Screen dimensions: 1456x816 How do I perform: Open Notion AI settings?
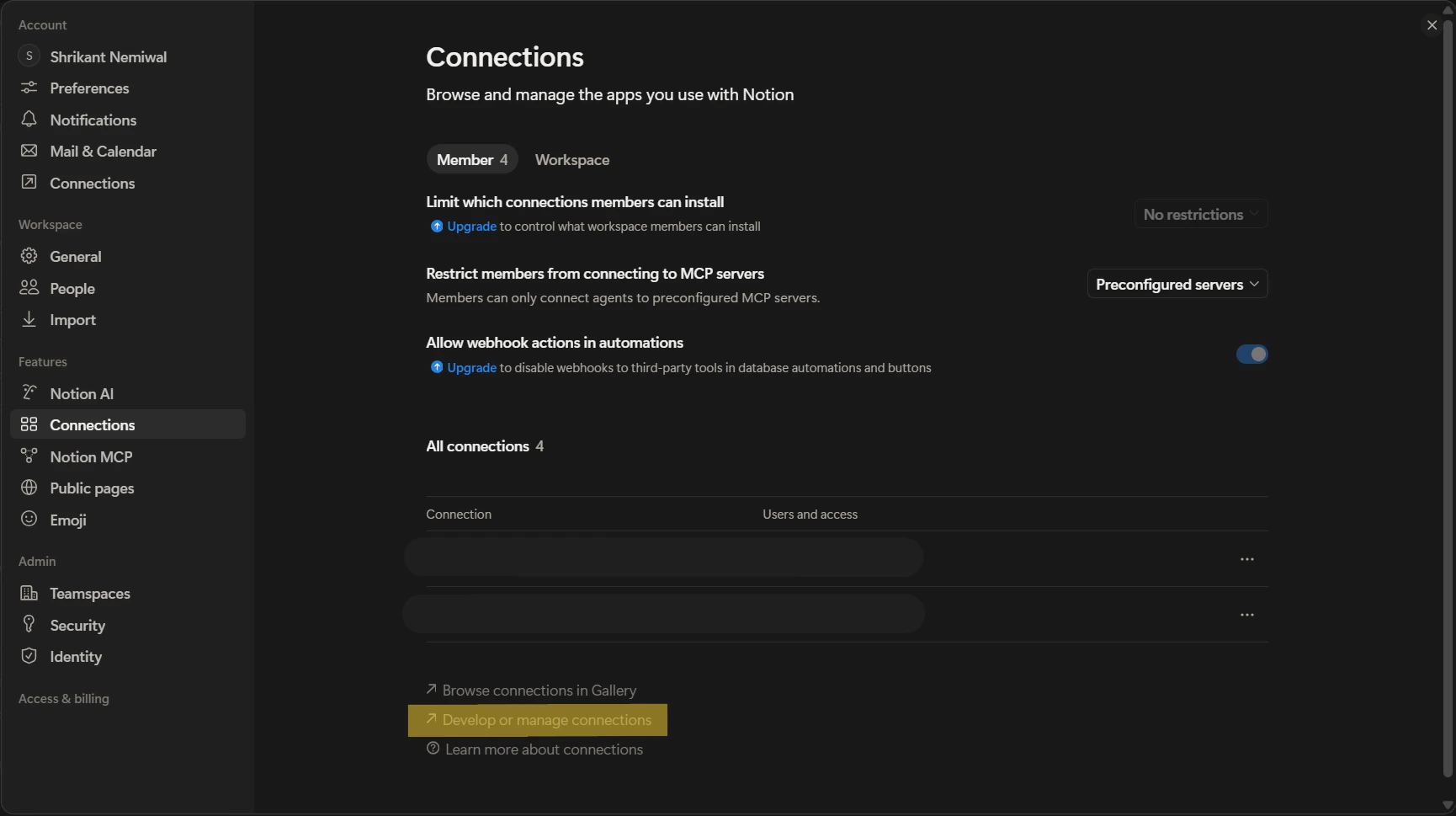pyautogui.click(x=128, y=393)
